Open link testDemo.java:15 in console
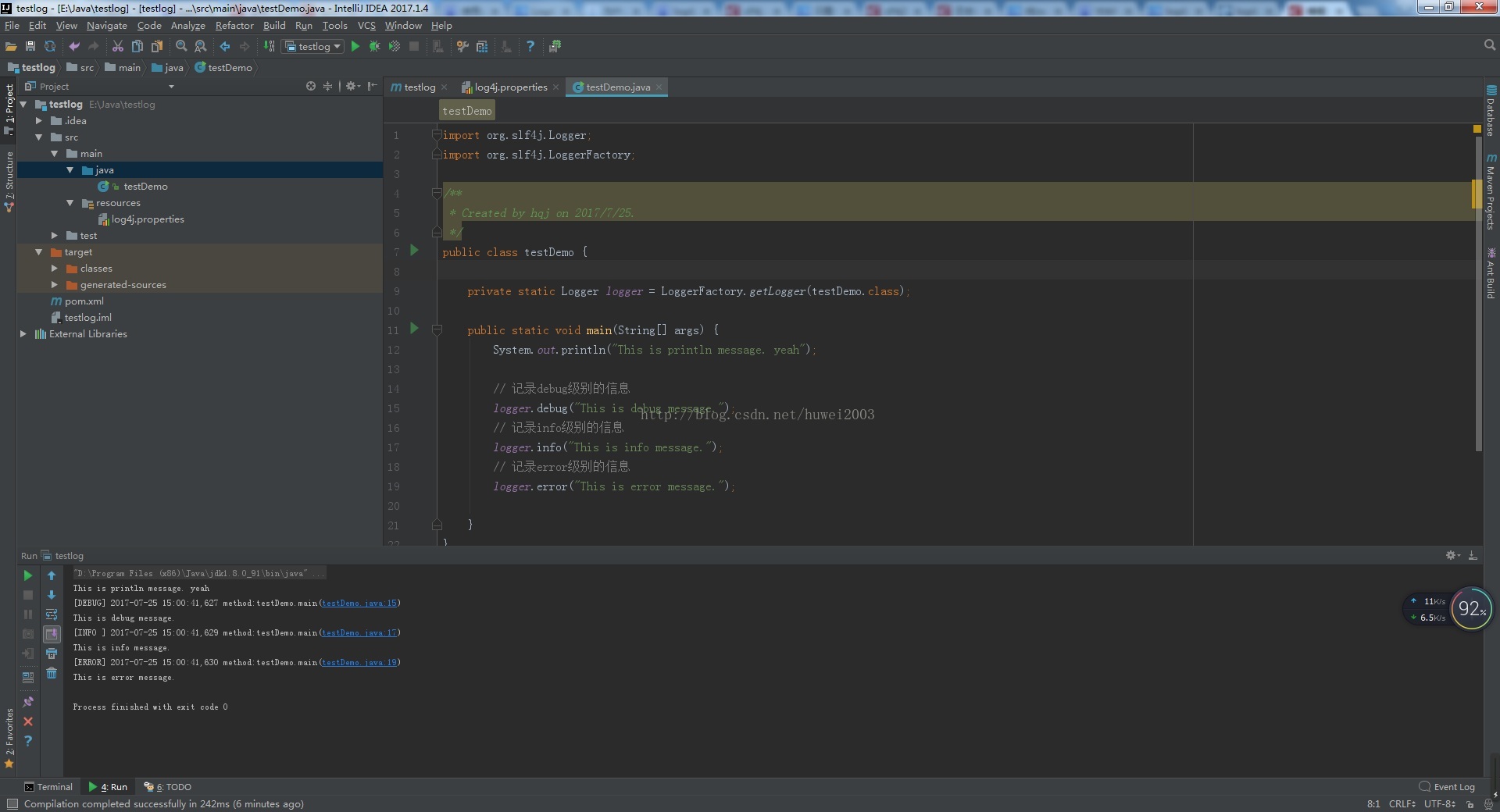The height and width of the screenshot is (812, 1500). coord(360,604)
